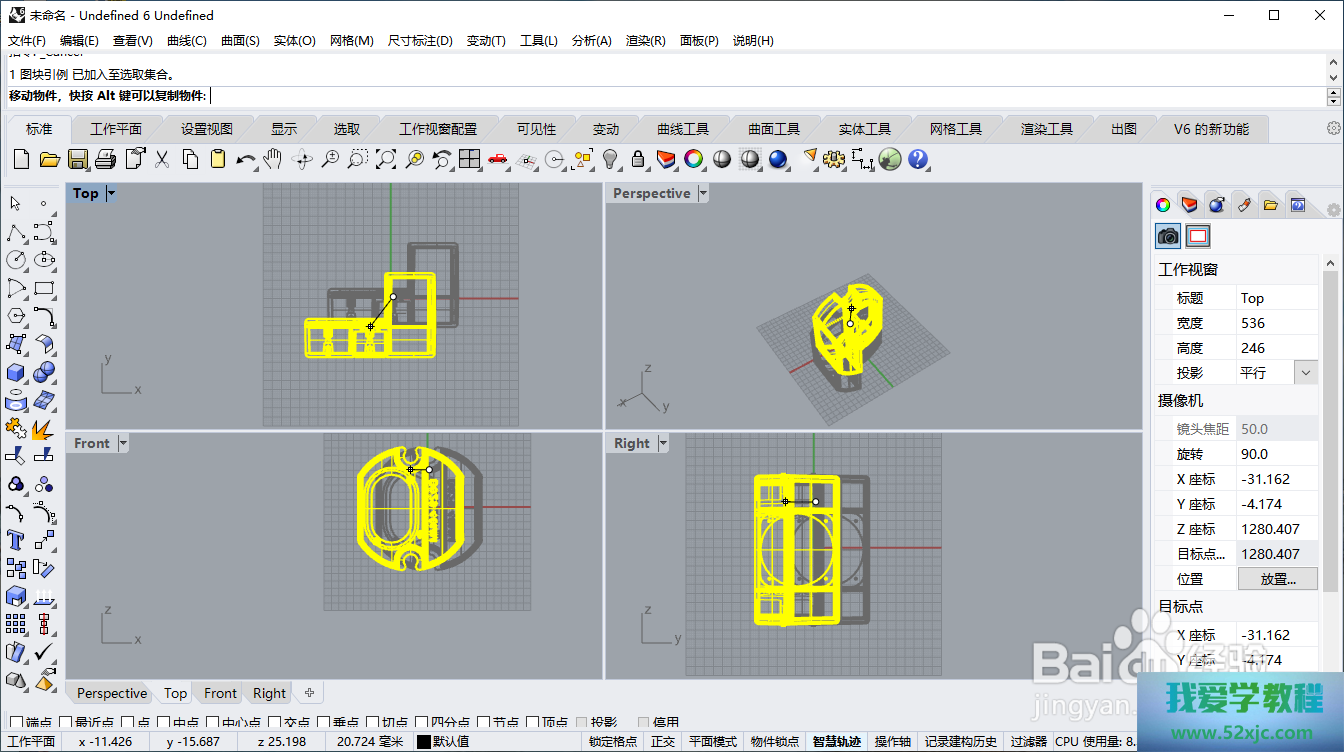Enable the 端点 object snap checkbox
This screenshot has height=752, width=1344.
click(x=16, y=723)
